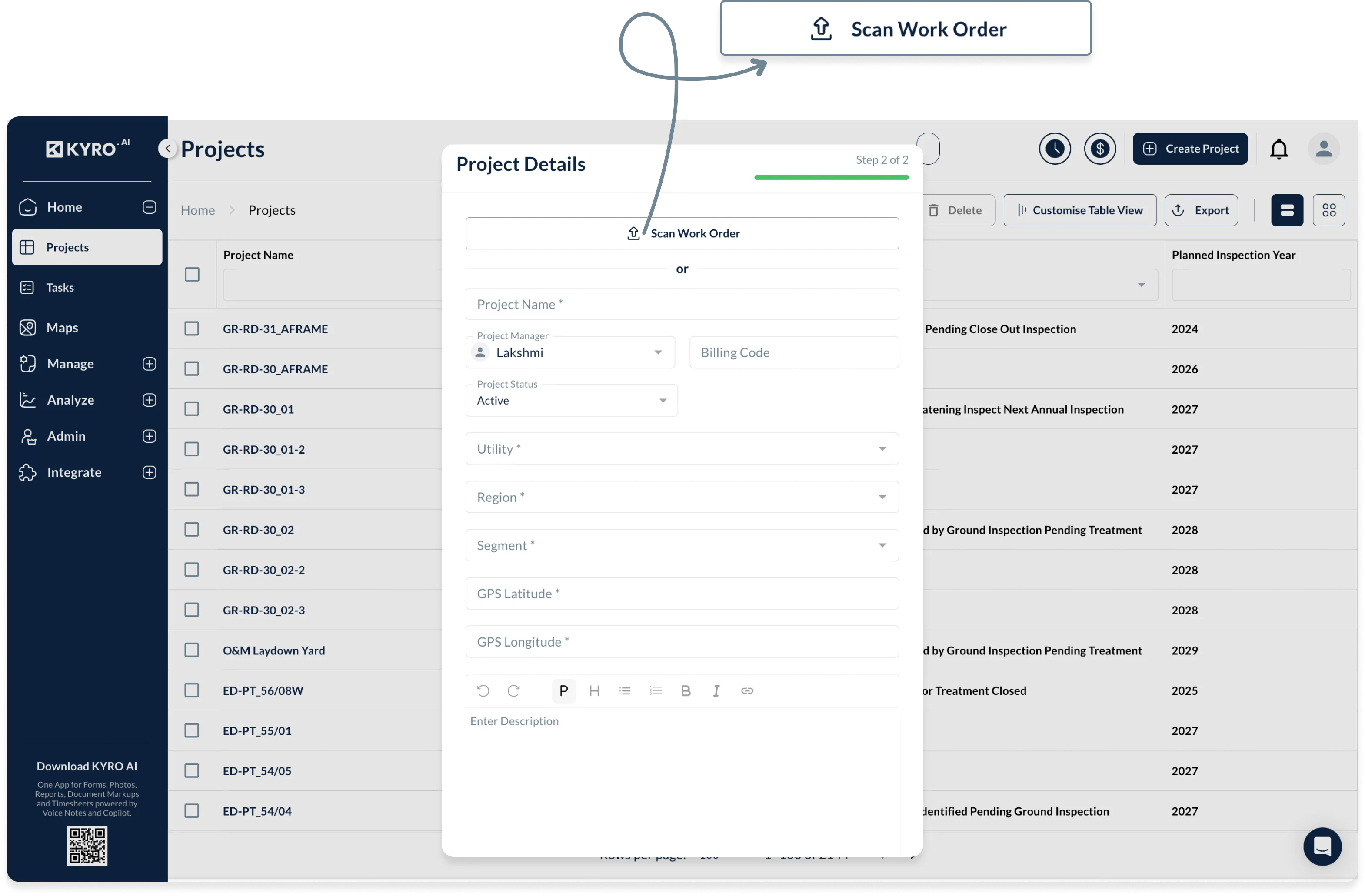
Task: Open the Project Status dropdown
Action: [x=571, y=400]
